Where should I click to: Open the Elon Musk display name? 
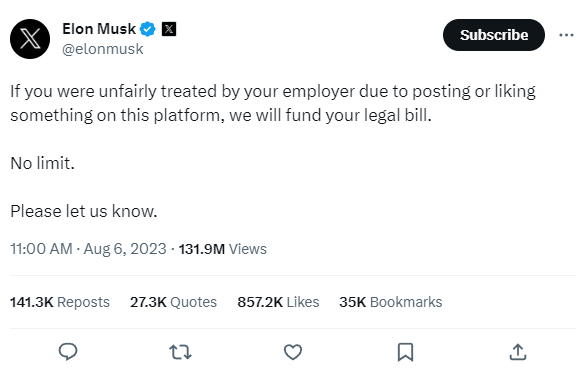coord(99,29)
